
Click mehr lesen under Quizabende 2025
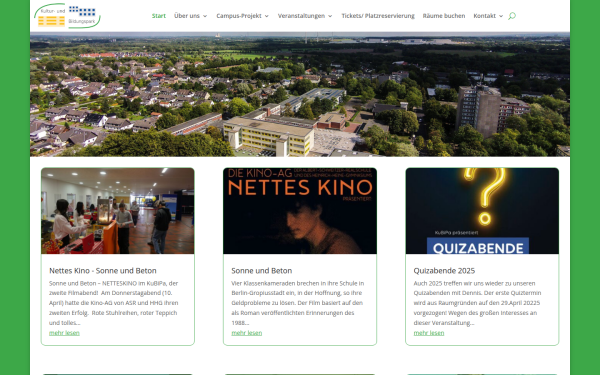coord(429,333)
